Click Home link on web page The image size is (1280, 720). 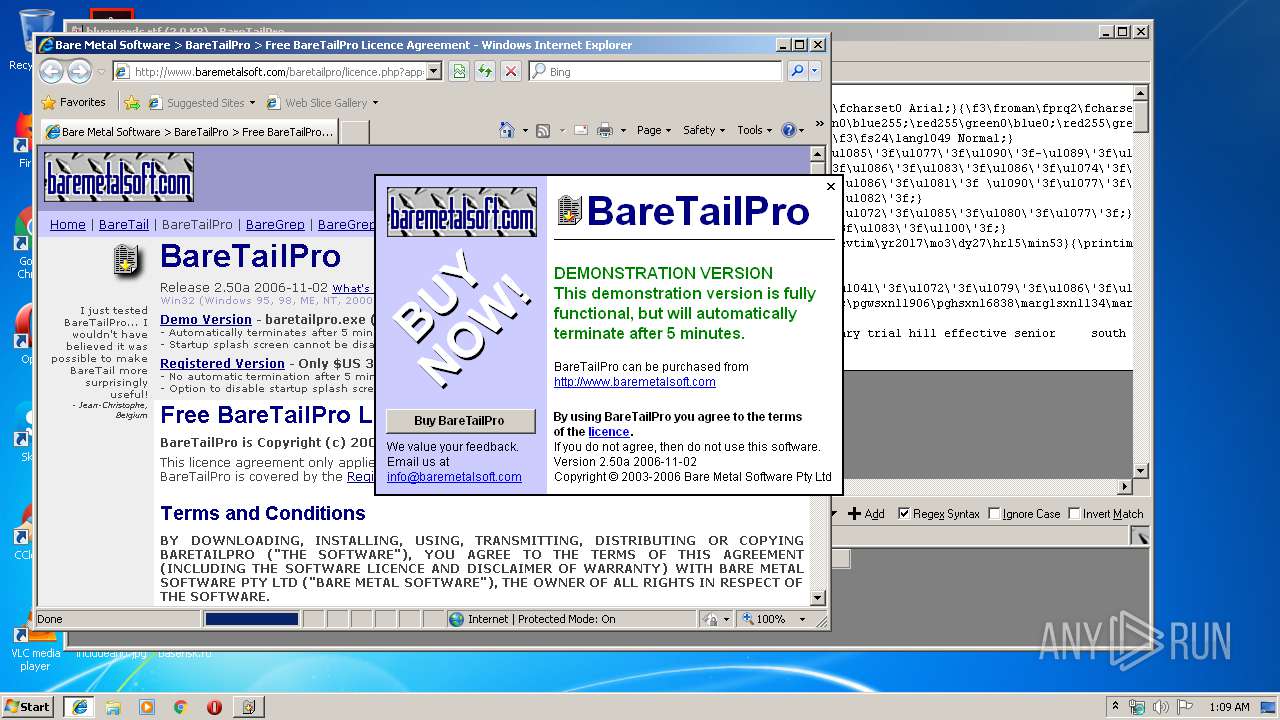[68, 225]
